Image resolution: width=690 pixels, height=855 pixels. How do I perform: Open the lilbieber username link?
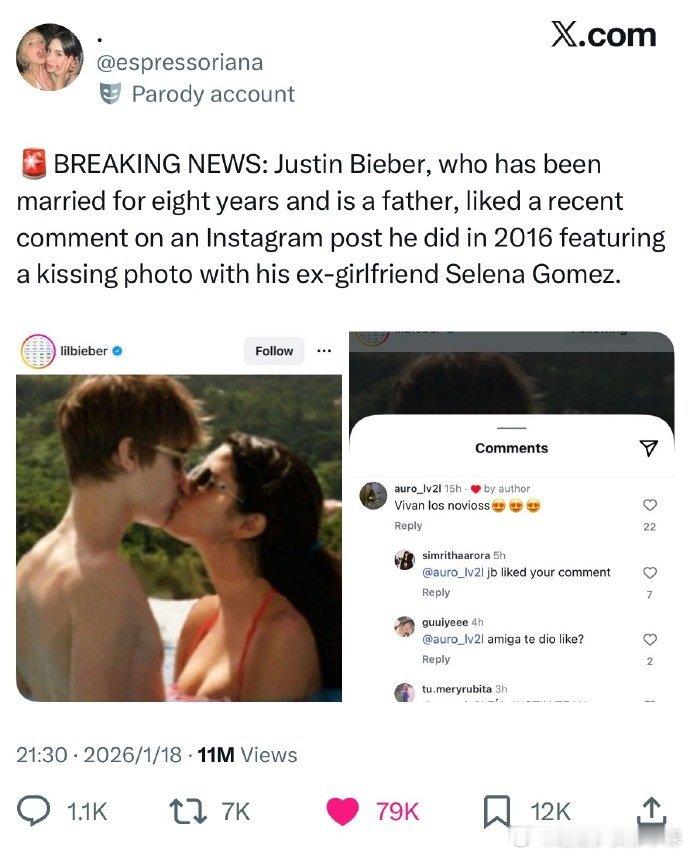point(83,351)
